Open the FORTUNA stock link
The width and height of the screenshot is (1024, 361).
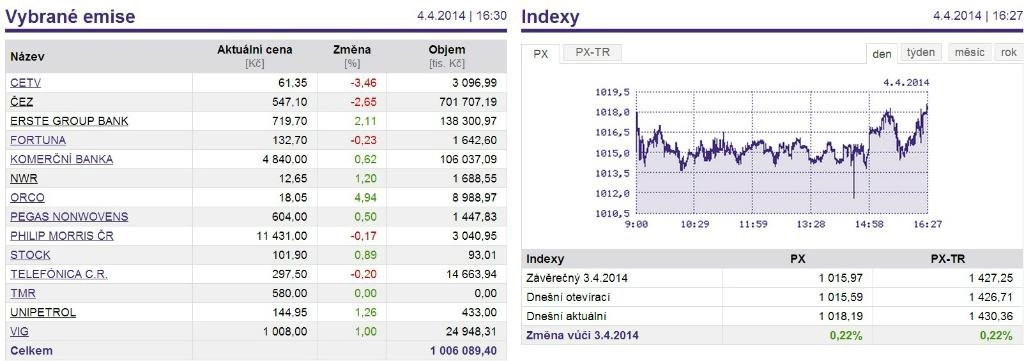click(38, 140)
